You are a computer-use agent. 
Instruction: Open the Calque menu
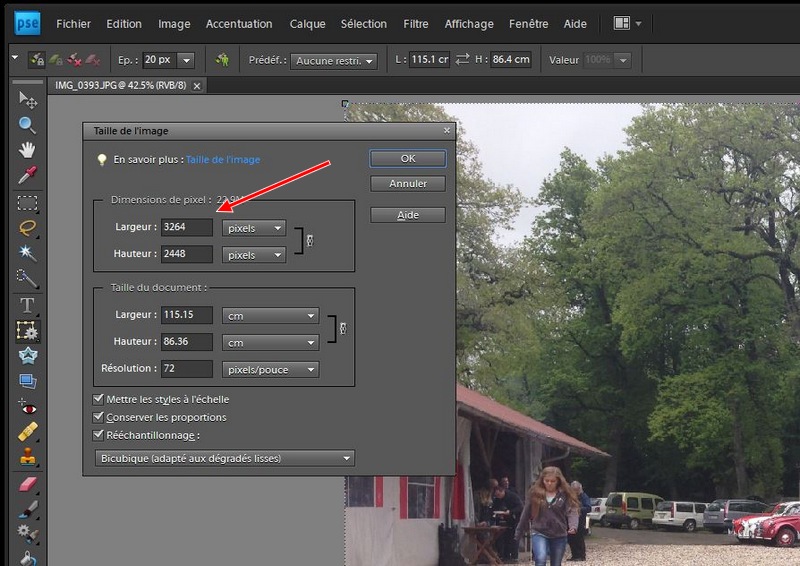tap(307, 24)
